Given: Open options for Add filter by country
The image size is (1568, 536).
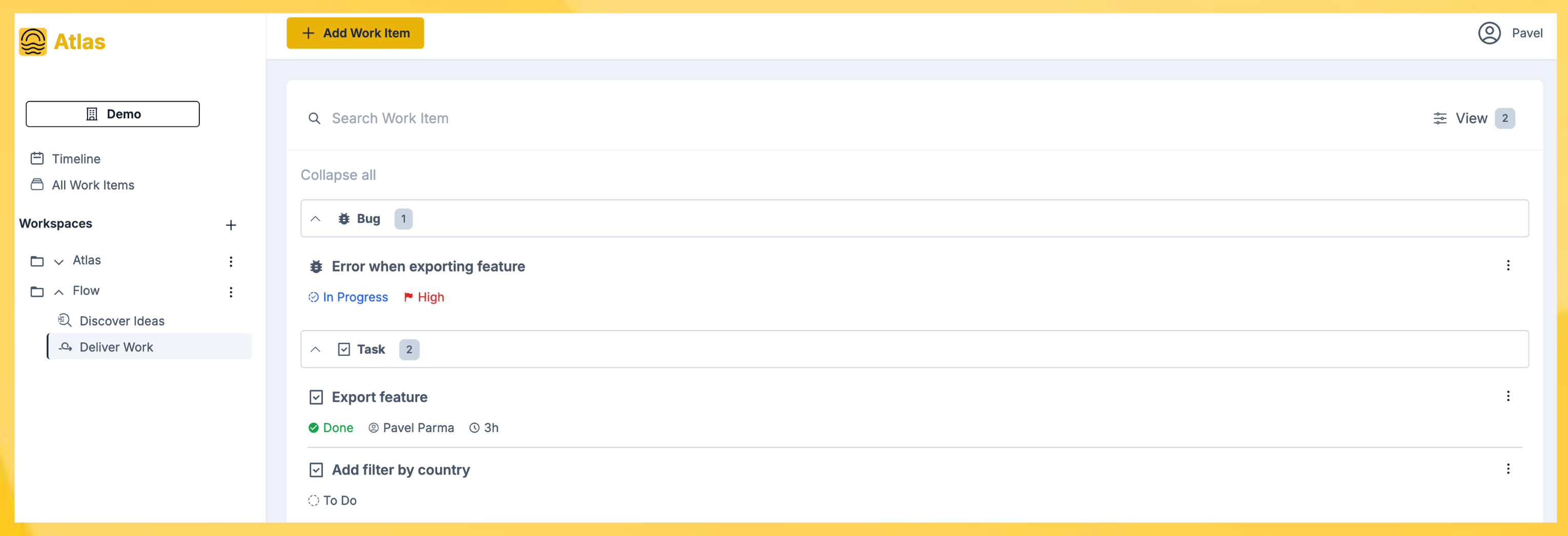Looking at the screenshot, I should coord(1508,469).
